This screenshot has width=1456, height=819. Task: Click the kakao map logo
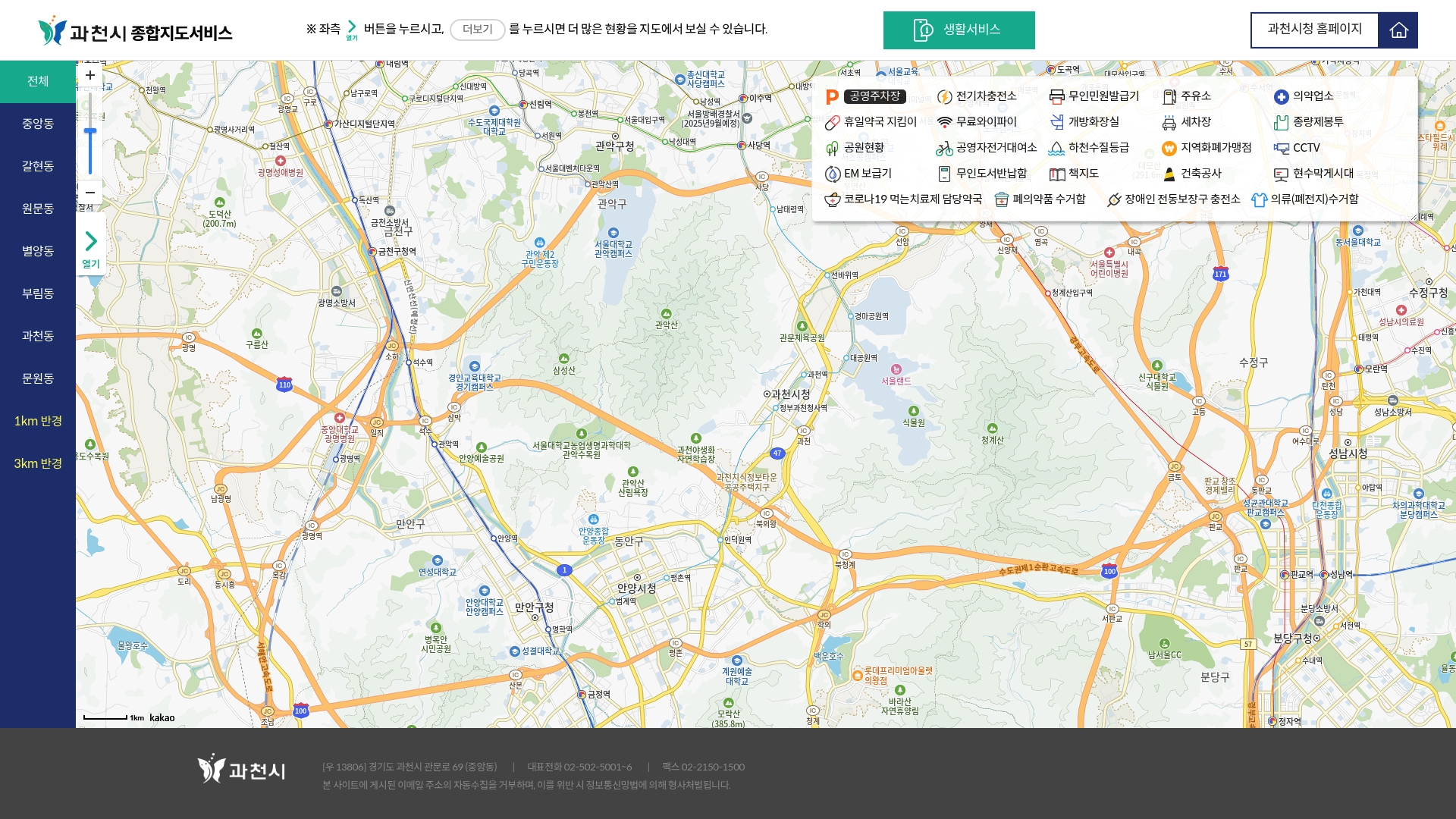[162, 717]
